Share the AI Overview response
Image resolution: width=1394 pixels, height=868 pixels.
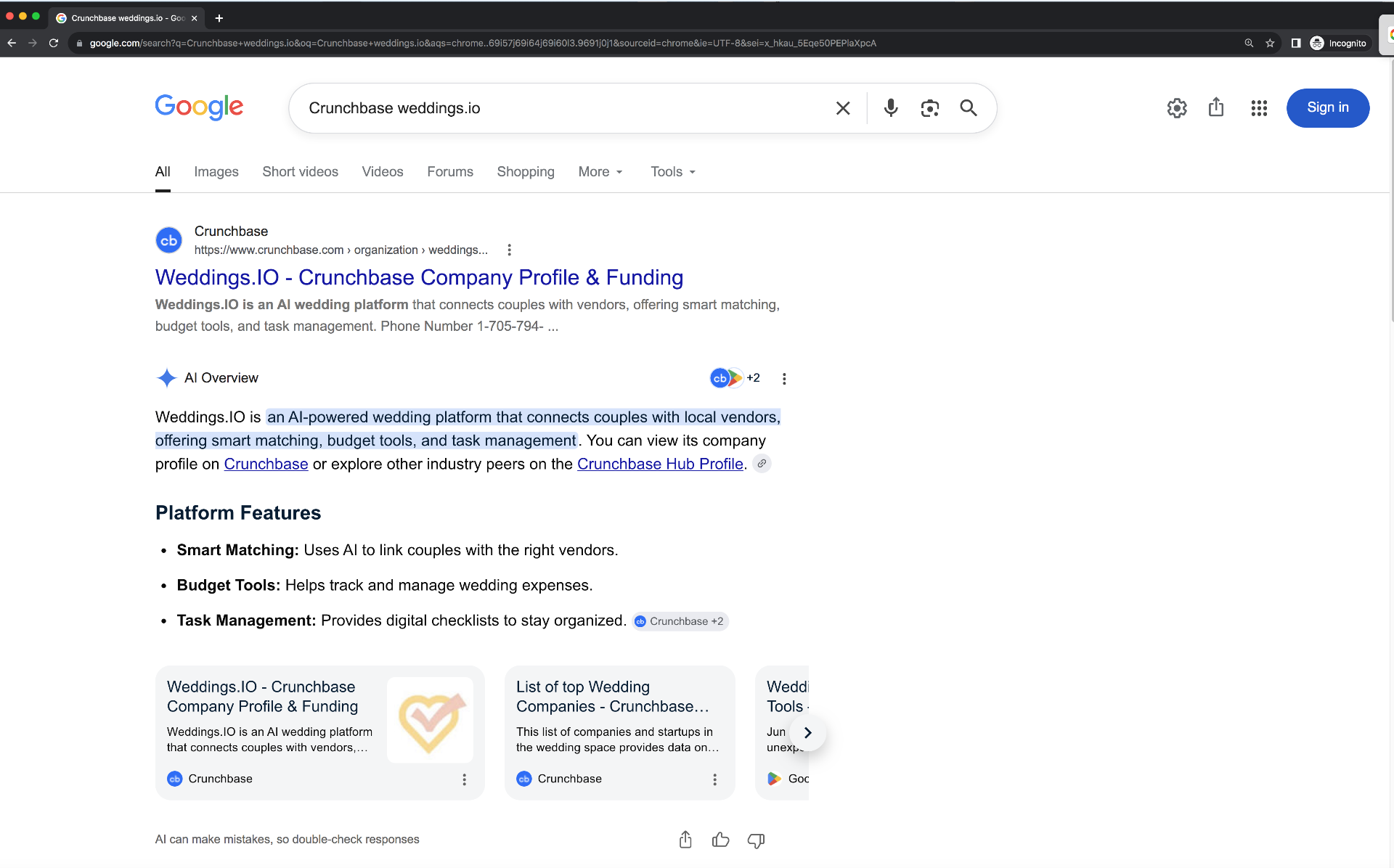pyautogui.click(x=685, y=840)
